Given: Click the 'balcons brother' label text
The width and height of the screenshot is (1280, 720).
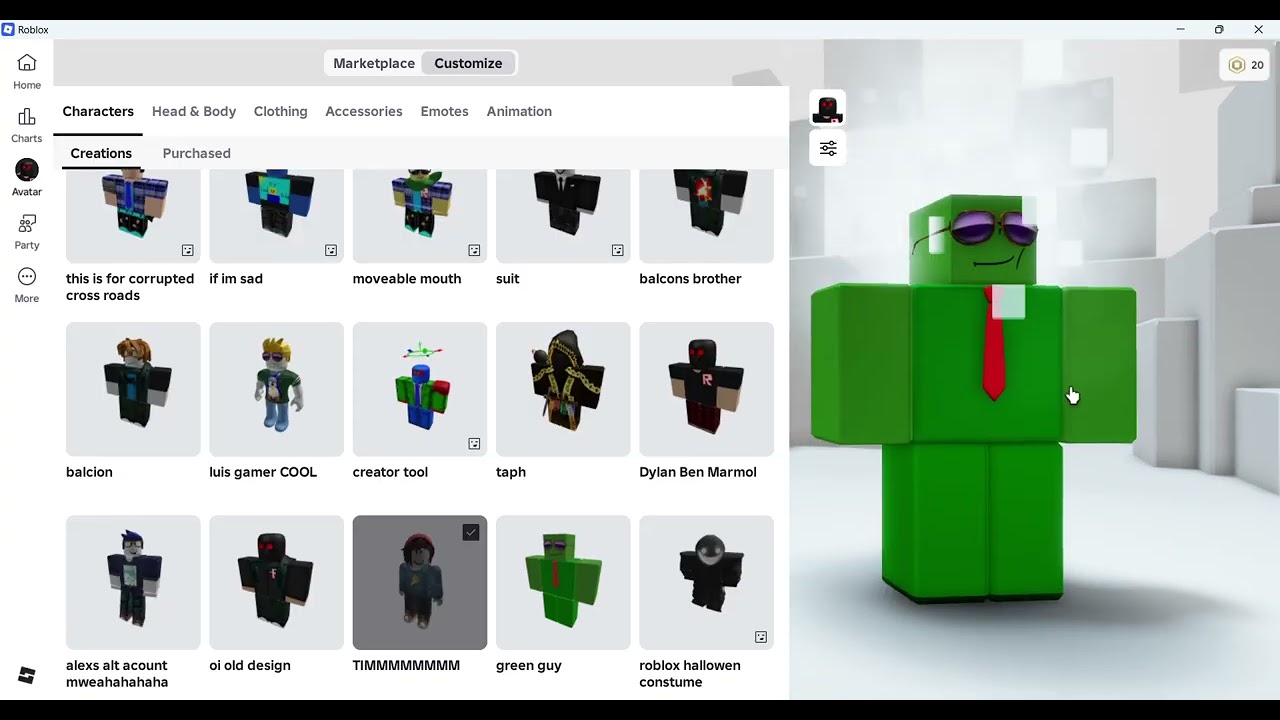Looking at the screenshot, I should 690,279.
